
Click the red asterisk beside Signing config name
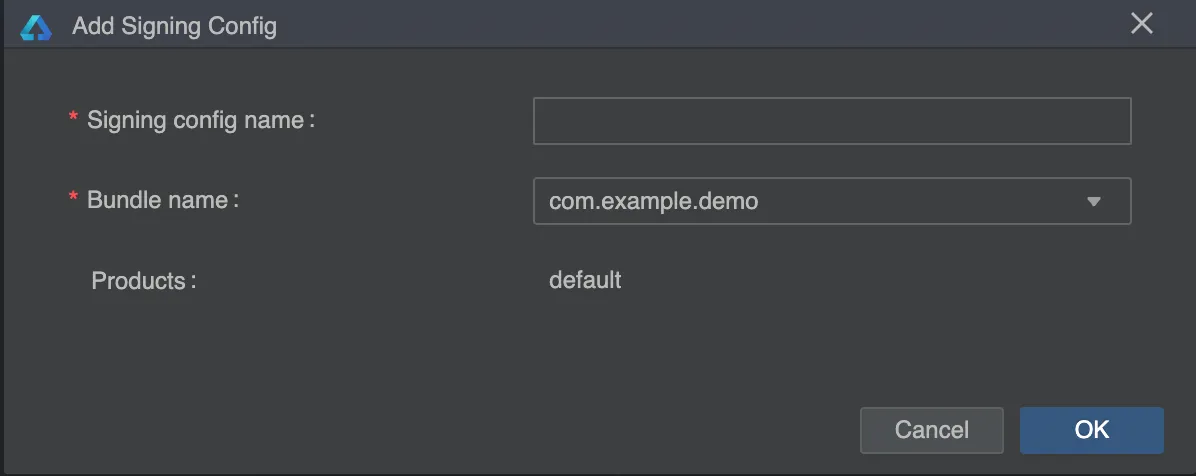pyautogui.click(x=74, y=117)
